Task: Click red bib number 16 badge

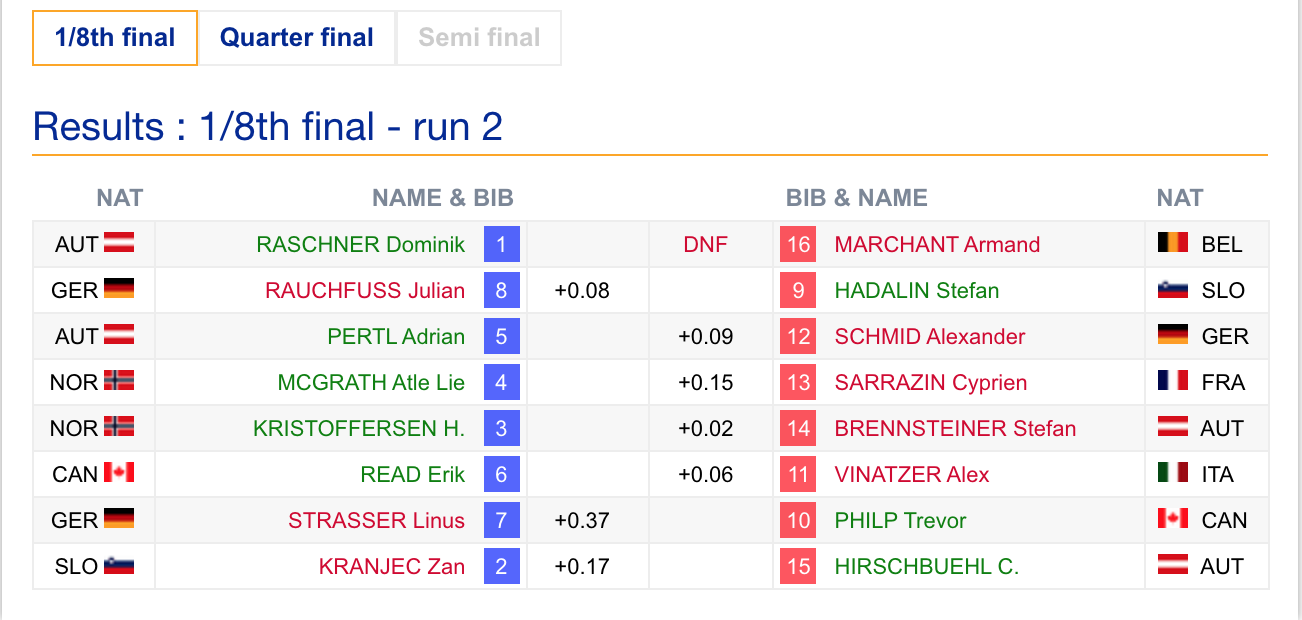Action: 798,244
